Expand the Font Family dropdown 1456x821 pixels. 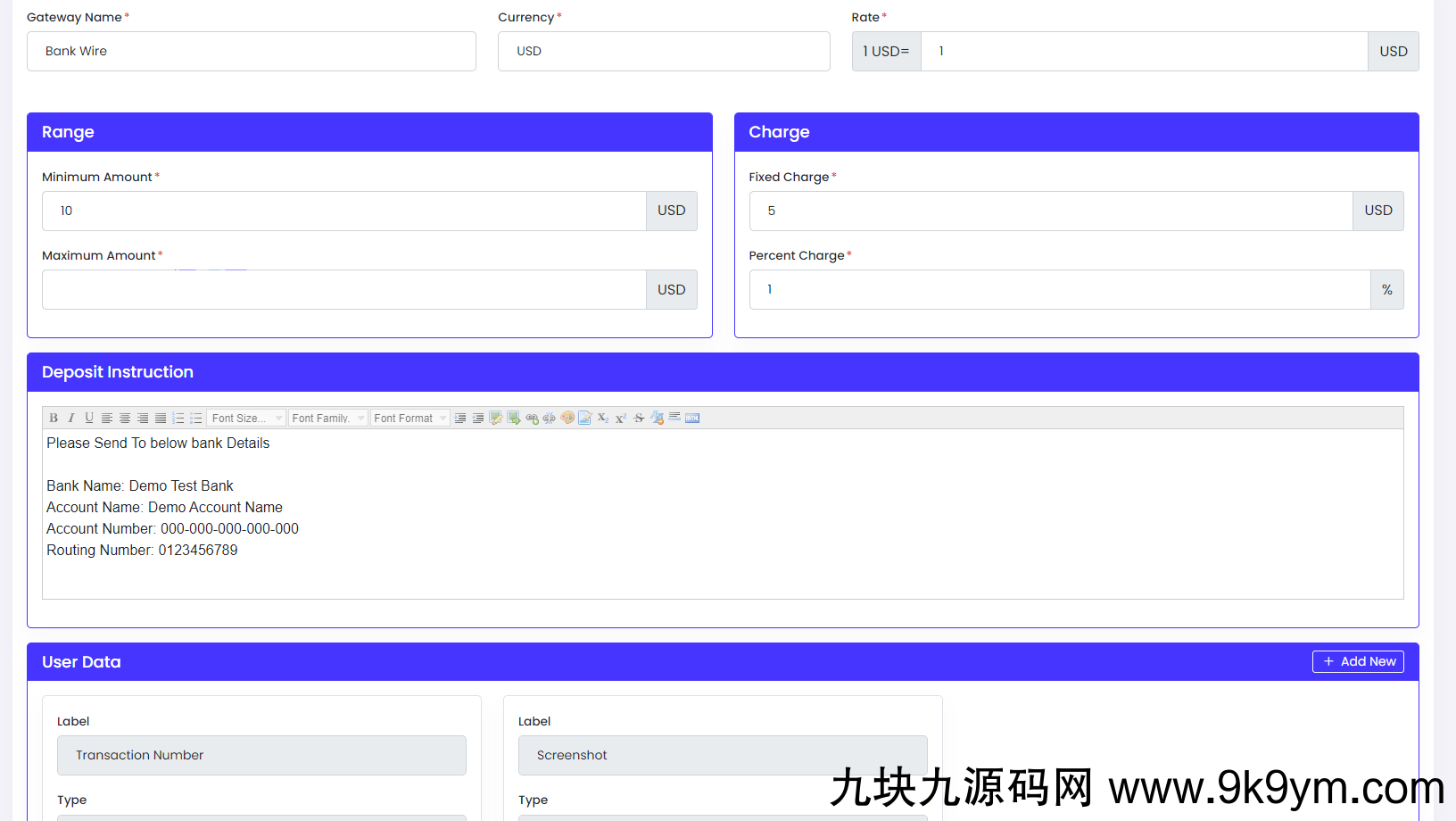tap(327, 418)
